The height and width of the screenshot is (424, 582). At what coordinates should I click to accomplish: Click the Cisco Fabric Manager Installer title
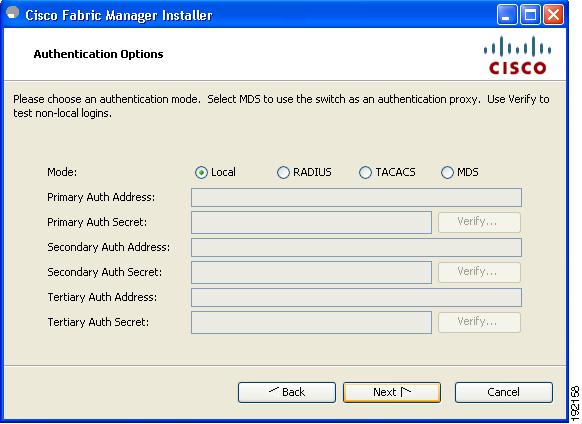tap(119, 16)
